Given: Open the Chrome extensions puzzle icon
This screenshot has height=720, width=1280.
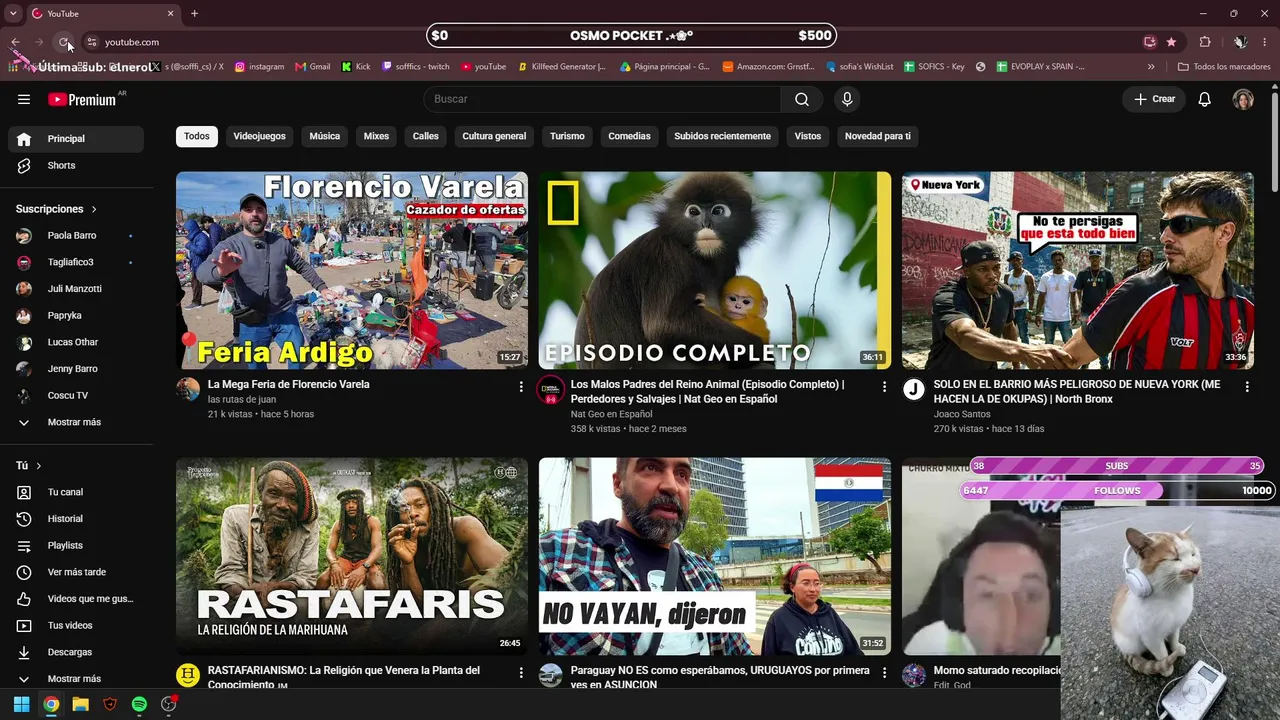Looking at the screenshot, I should [1205, 42].
